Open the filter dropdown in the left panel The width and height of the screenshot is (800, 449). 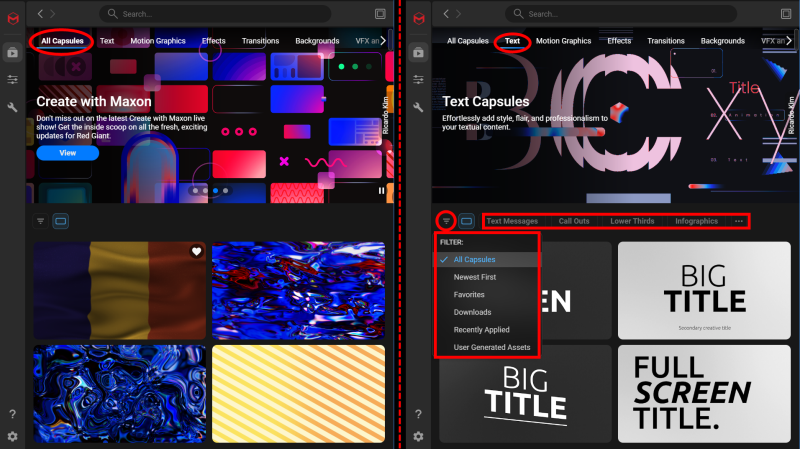tap(41, 220)
